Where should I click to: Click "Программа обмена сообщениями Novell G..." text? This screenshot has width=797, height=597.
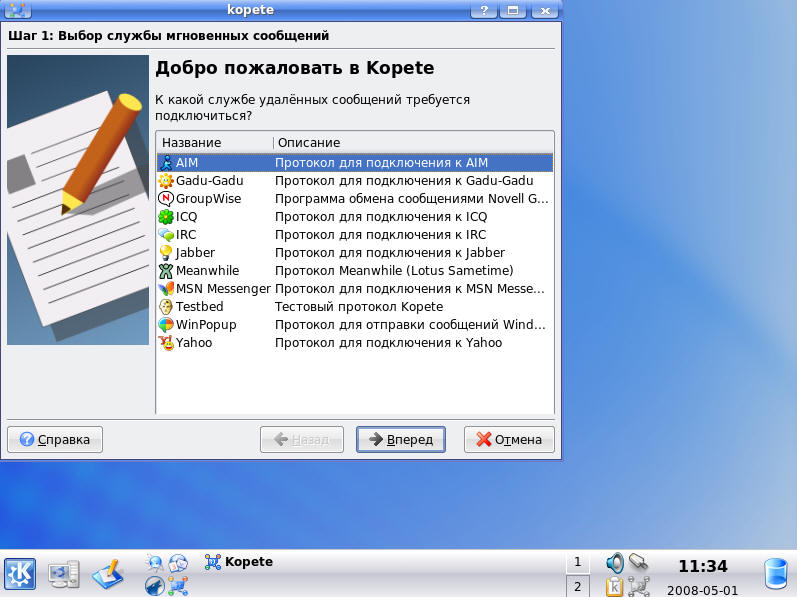coord(412,199)
